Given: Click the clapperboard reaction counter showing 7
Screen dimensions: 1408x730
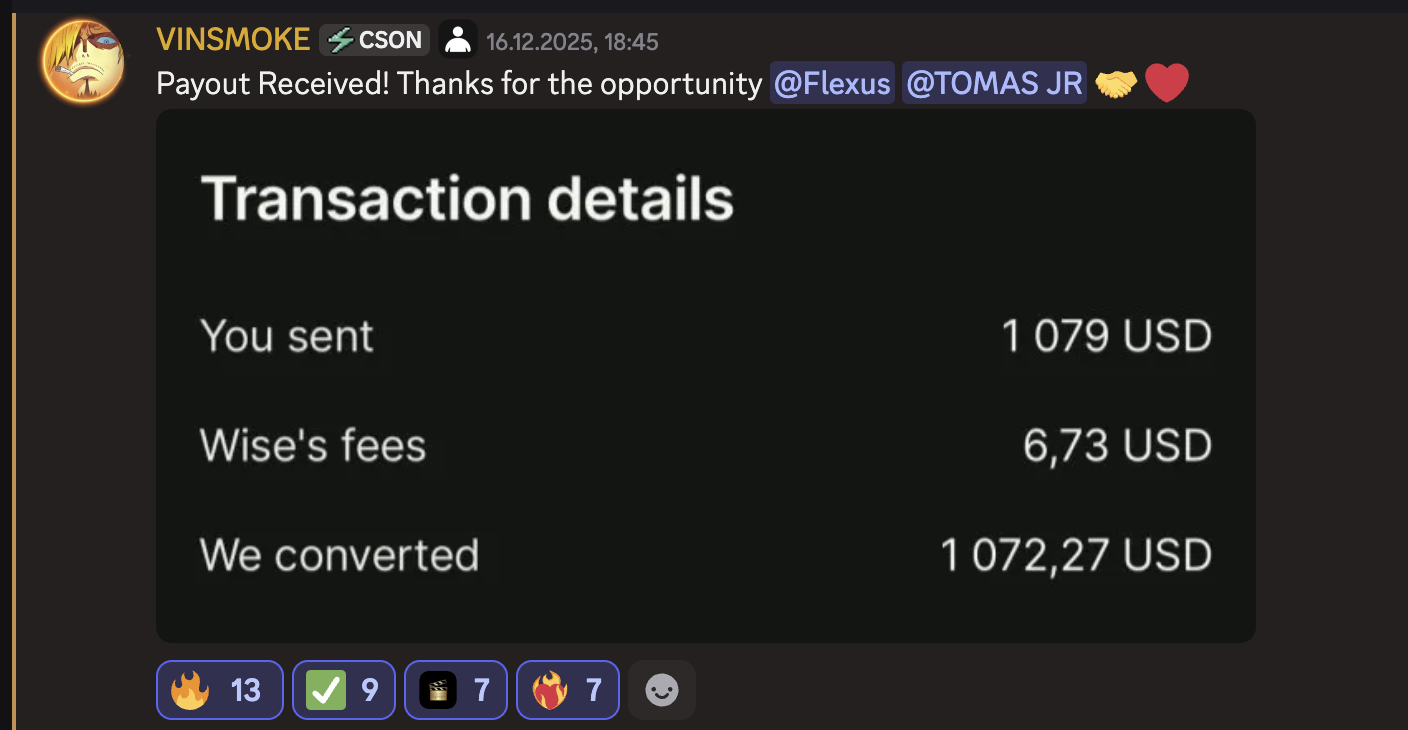Looking at the screenshot, I should coord(481,689).
